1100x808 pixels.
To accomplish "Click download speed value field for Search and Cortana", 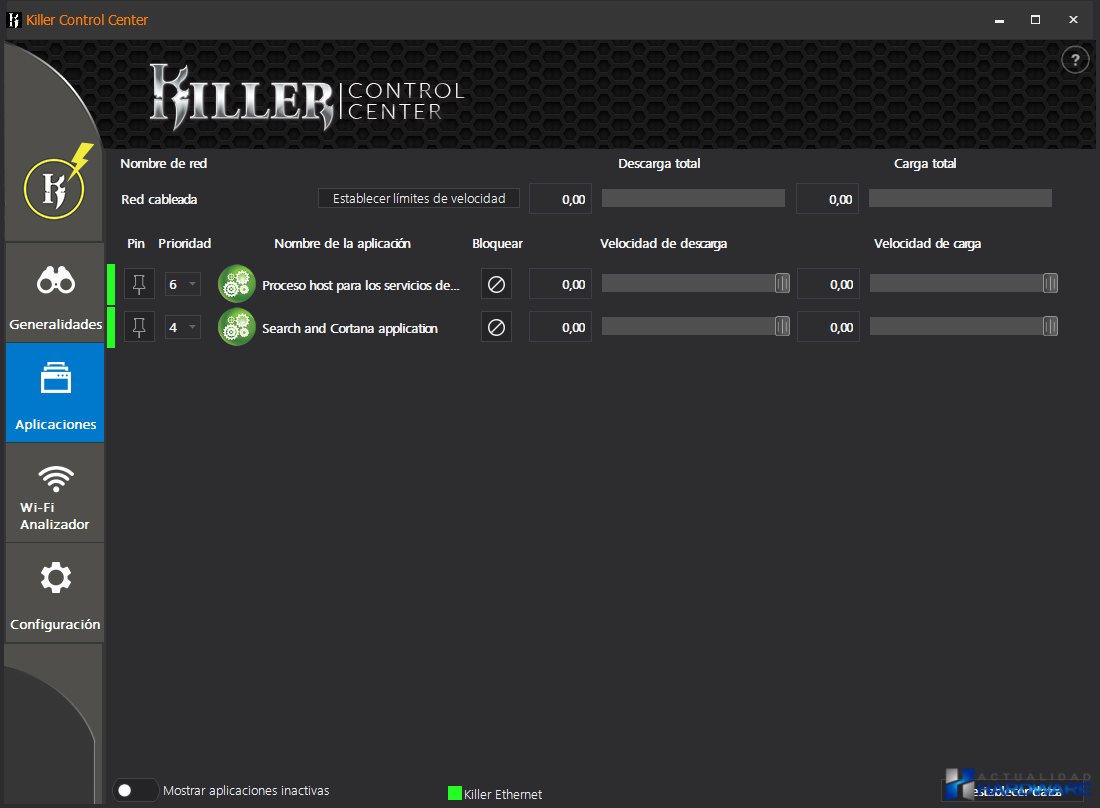I will click(x=560, y=328).
